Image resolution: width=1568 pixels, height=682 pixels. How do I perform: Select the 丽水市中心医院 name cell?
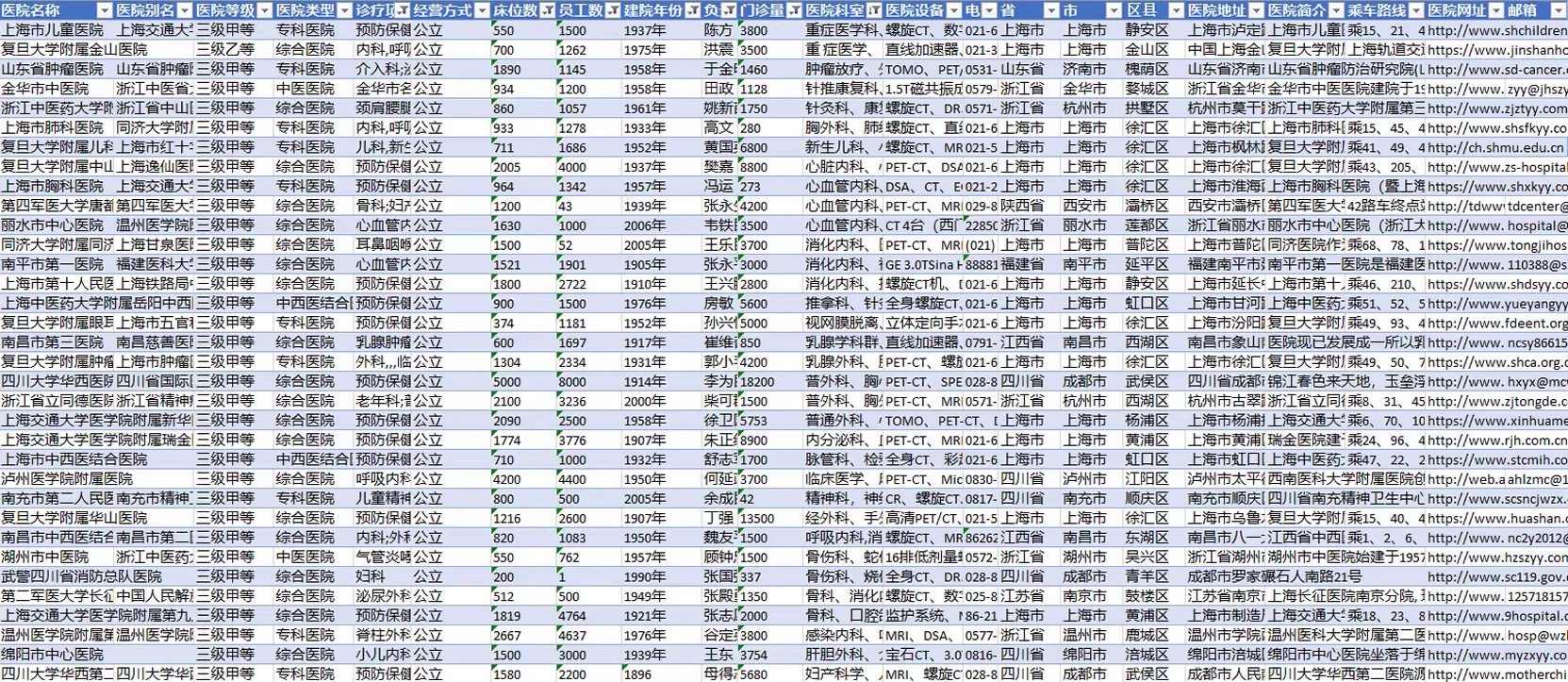coord(58,225)
